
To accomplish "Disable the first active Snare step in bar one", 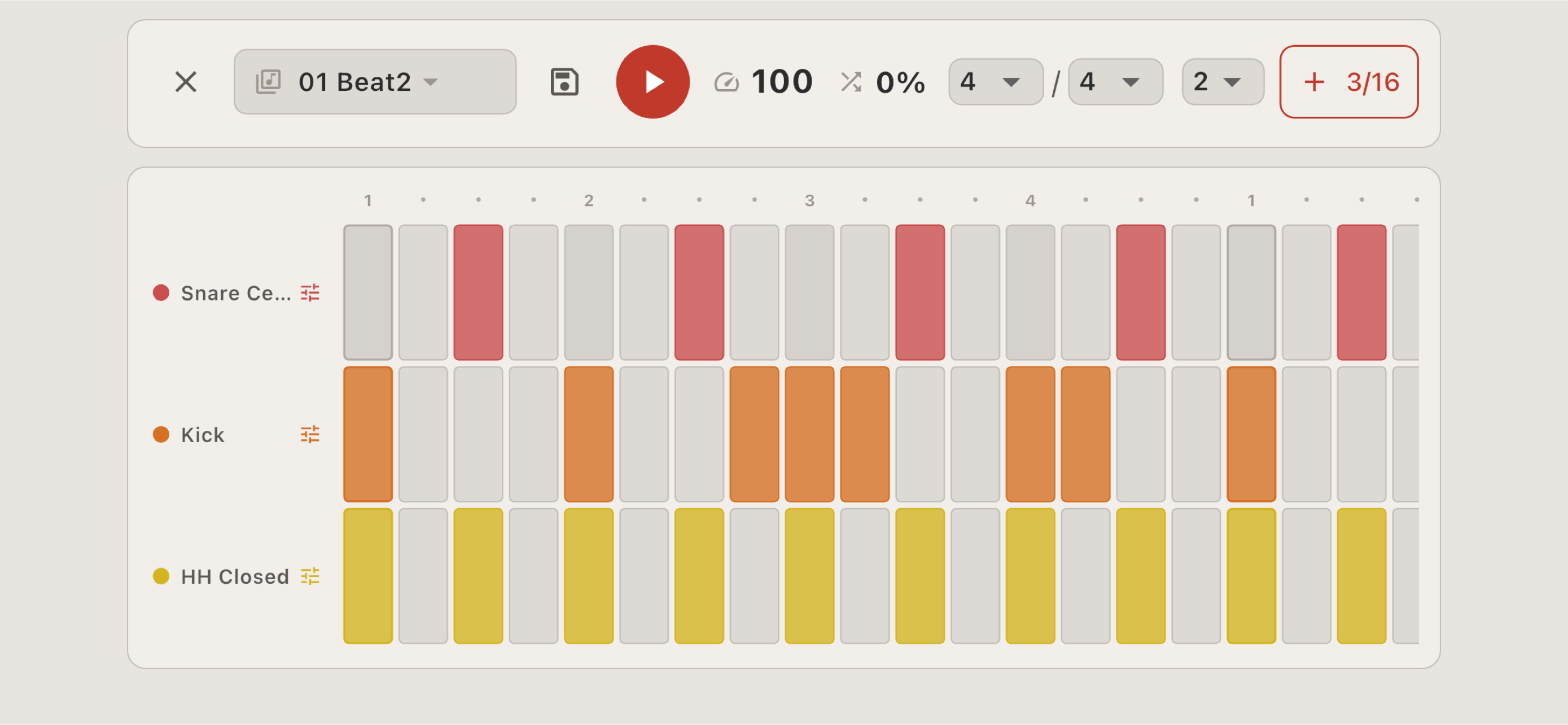I will click(479, 292).
